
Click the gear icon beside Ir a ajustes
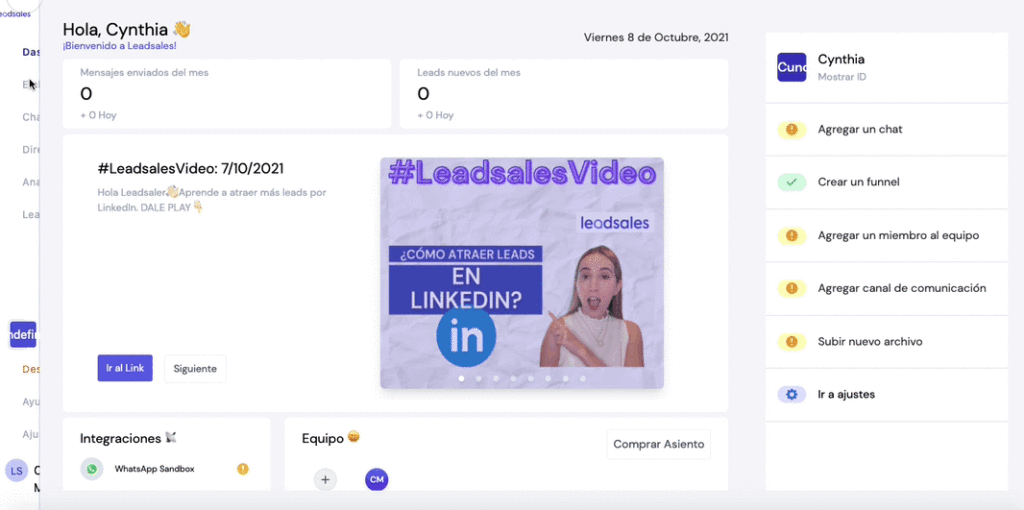coord(792,394)
